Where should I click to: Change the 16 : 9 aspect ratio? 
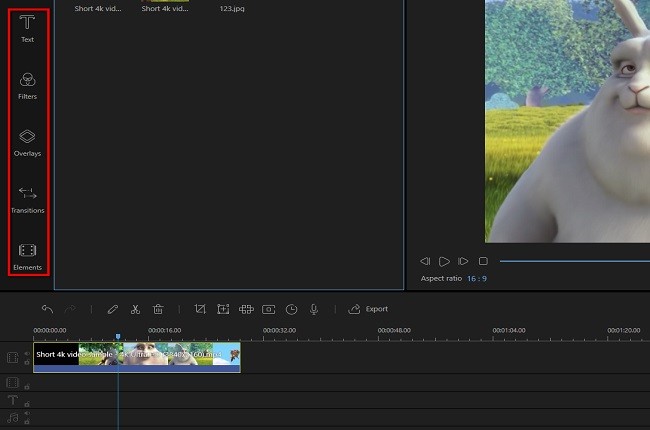tap(477, 279)
